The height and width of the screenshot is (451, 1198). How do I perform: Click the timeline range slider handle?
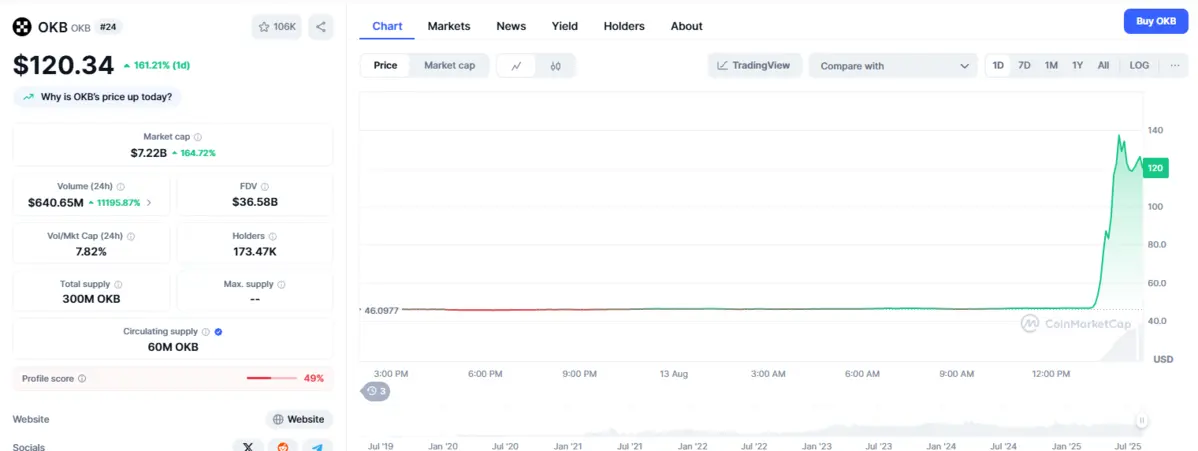click(1141, 421)
